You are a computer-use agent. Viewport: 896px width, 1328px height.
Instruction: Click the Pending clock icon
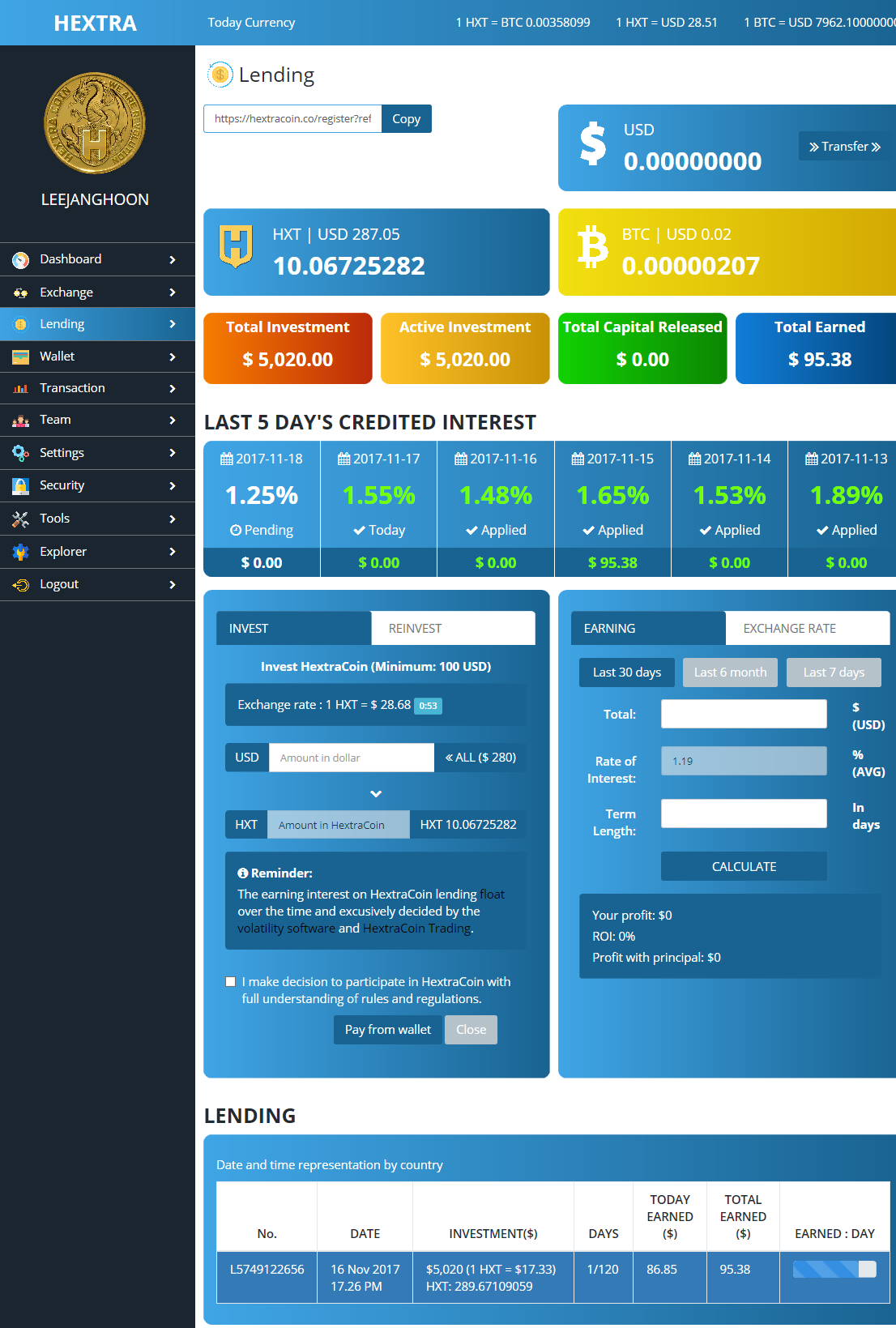pos(236,531)
